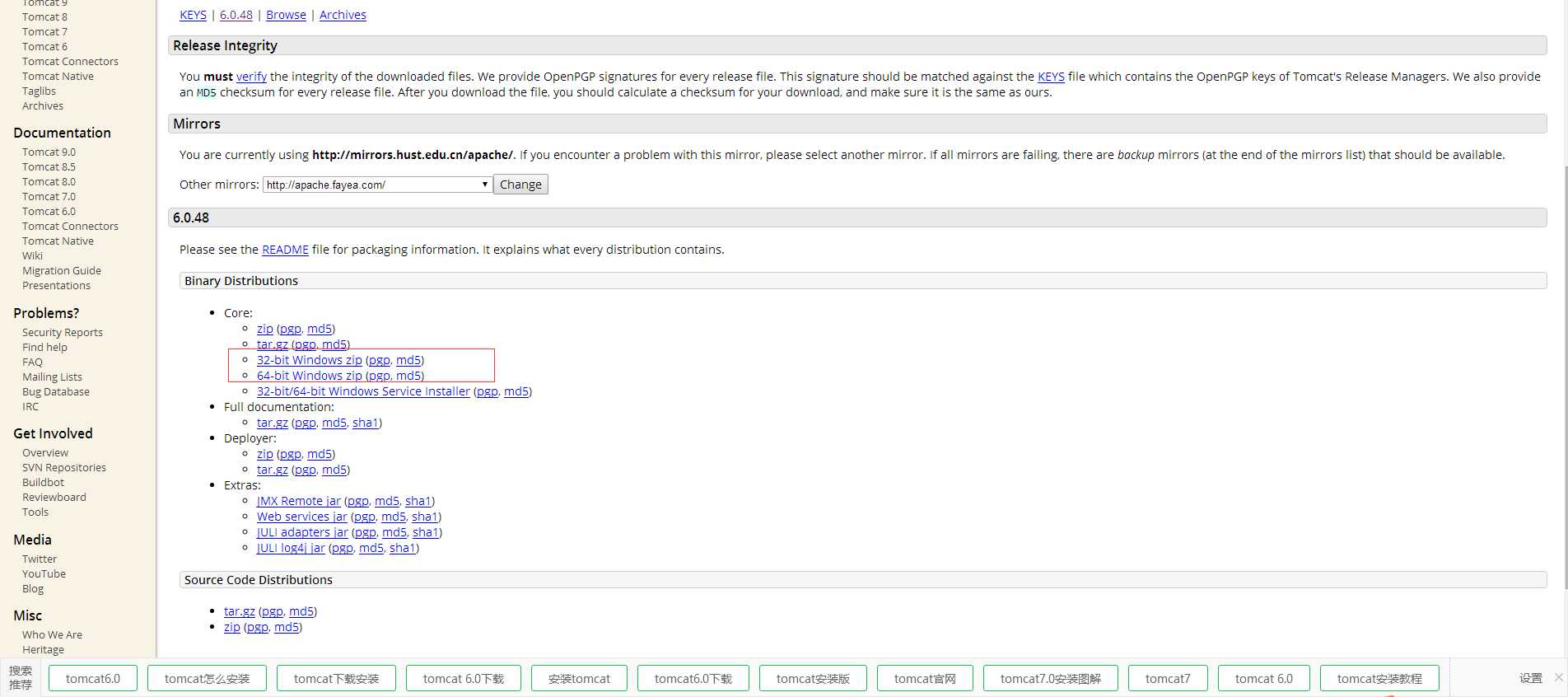
Task: Download the Core zip distribution
Action: click(264, 329)
